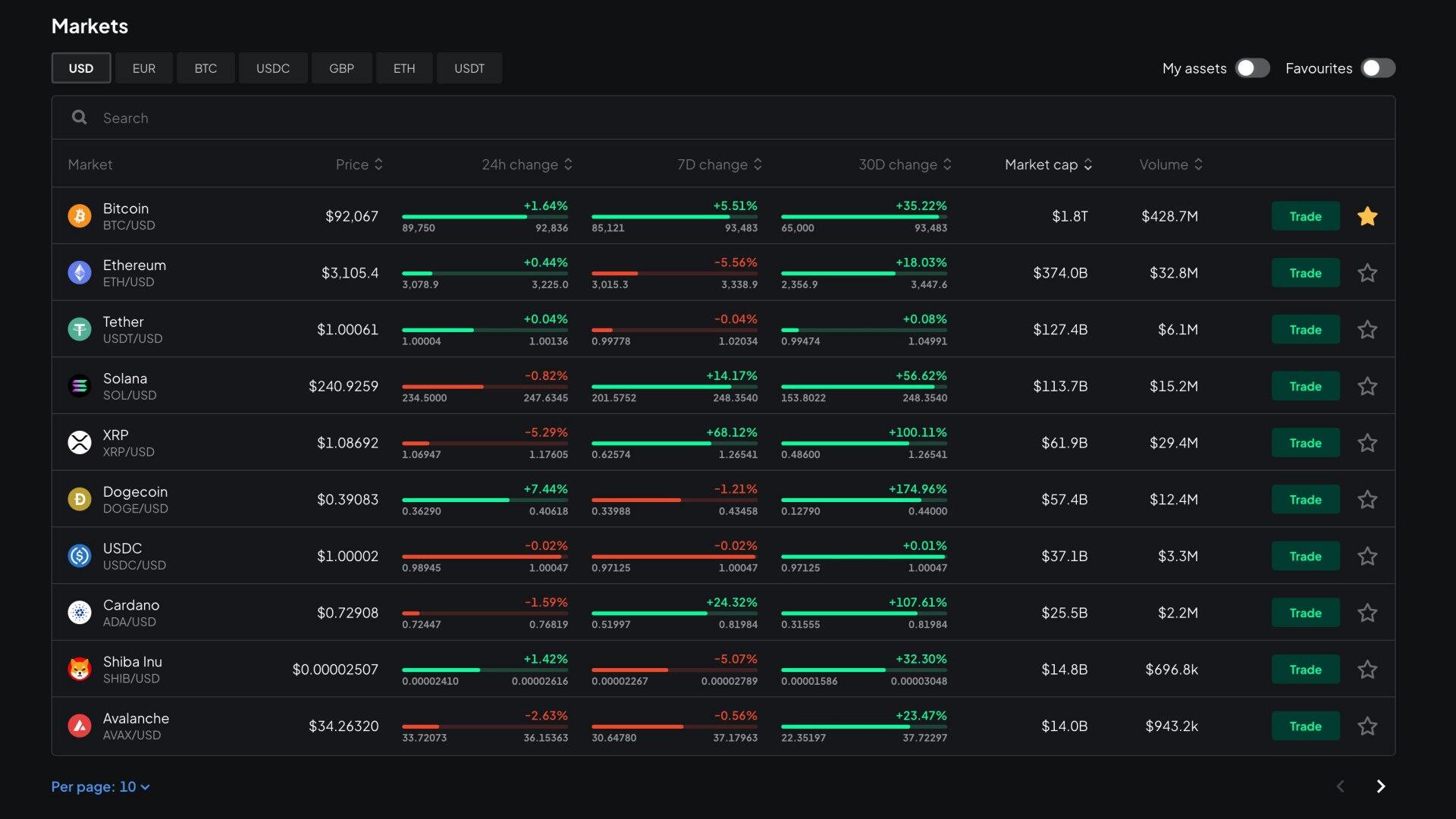
Task: Focus the Search input field
Action: (x=723, y=118)
